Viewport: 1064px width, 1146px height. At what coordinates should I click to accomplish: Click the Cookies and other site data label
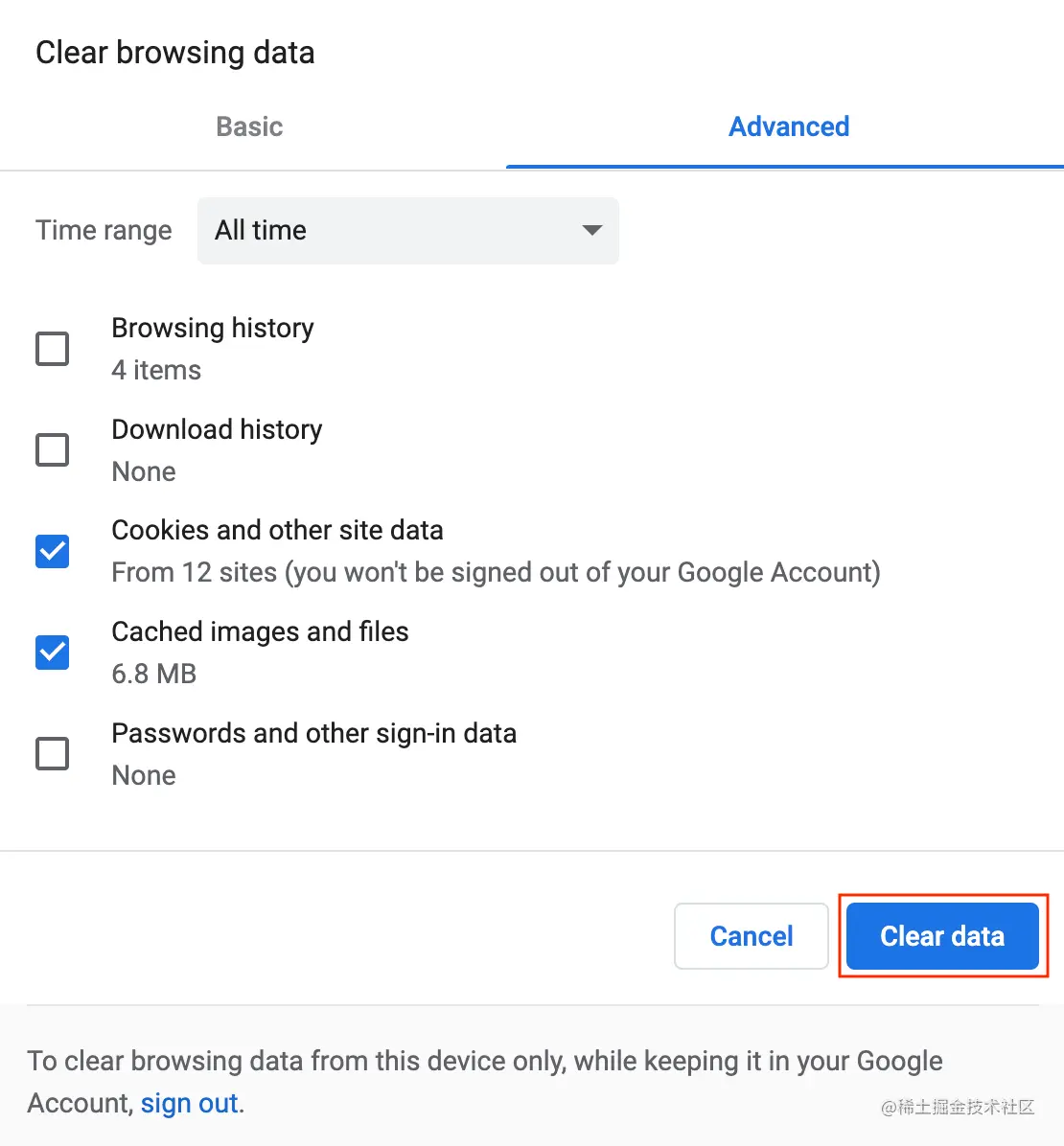pos(277,531)
